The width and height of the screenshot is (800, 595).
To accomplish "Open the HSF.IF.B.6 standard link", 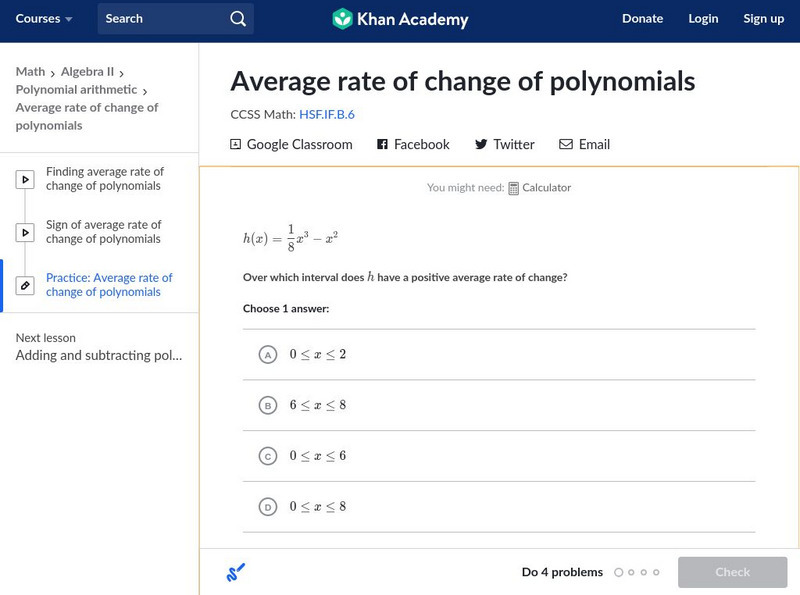I will coord(327,115).
